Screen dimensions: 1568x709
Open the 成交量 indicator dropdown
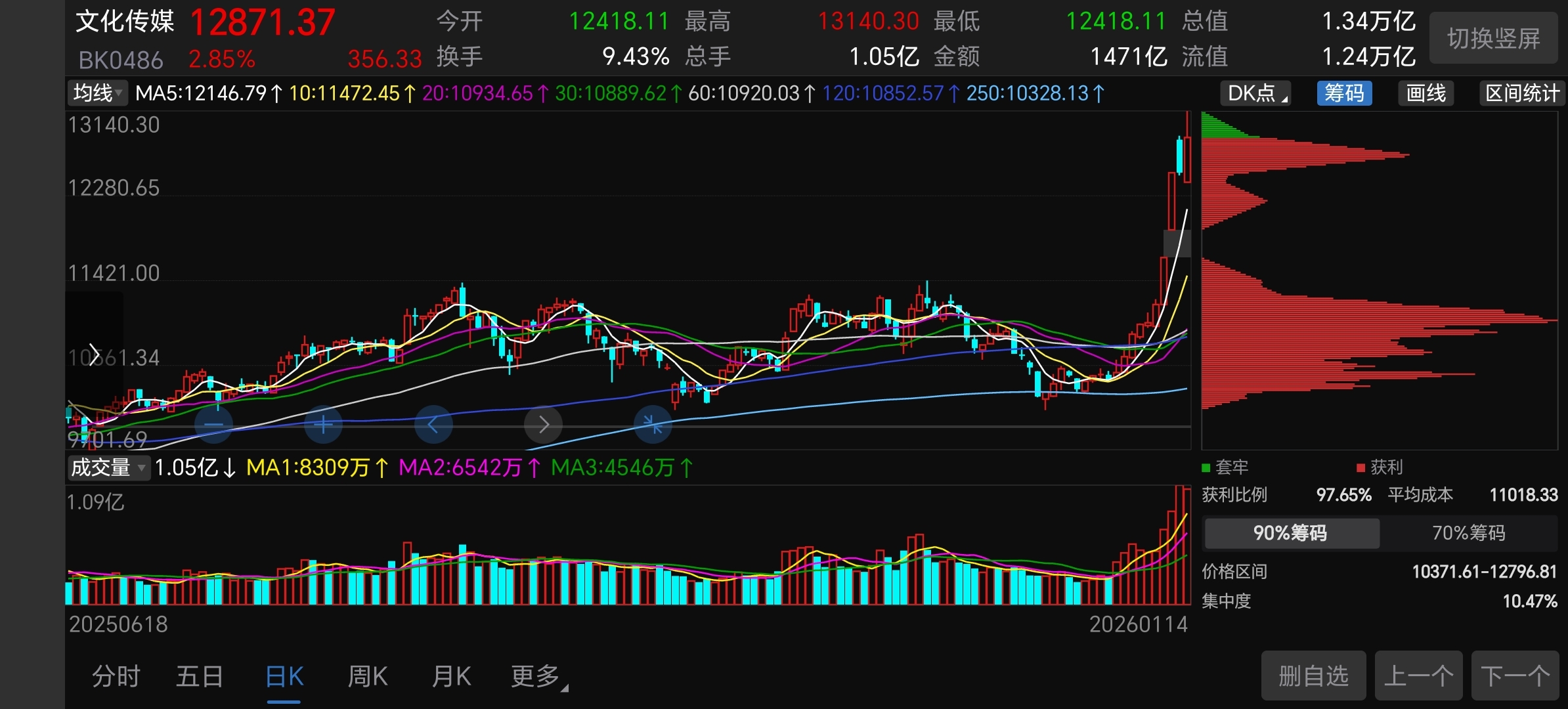108,467
